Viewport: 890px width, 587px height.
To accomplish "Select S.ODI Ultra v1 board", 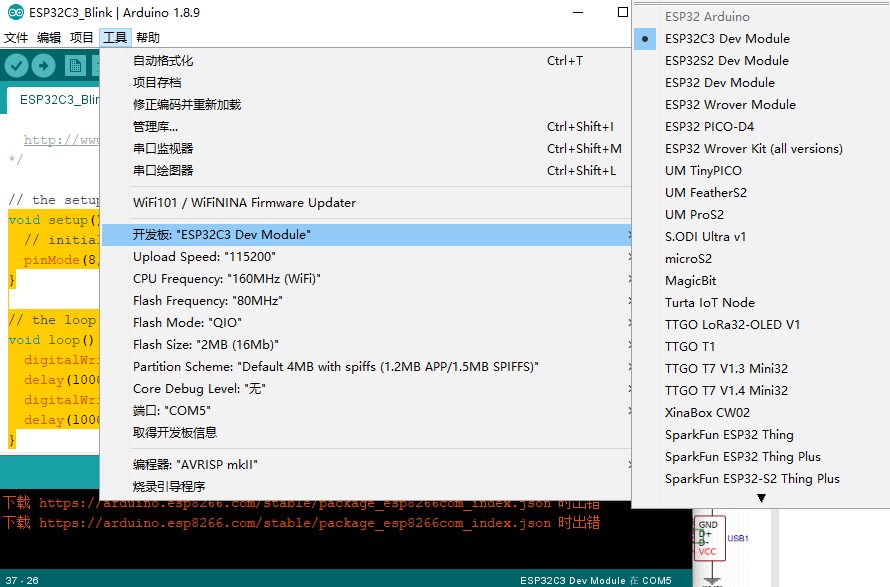I will 761,237.
